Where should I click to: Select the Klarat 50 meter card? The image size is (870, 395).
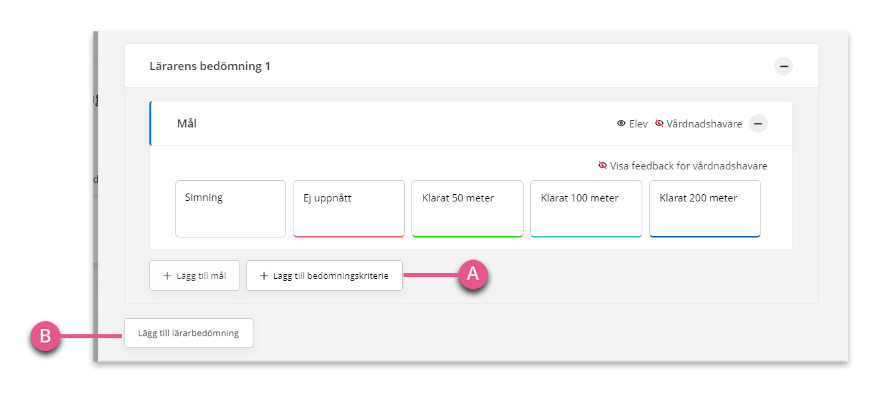(x=467, y=209)
